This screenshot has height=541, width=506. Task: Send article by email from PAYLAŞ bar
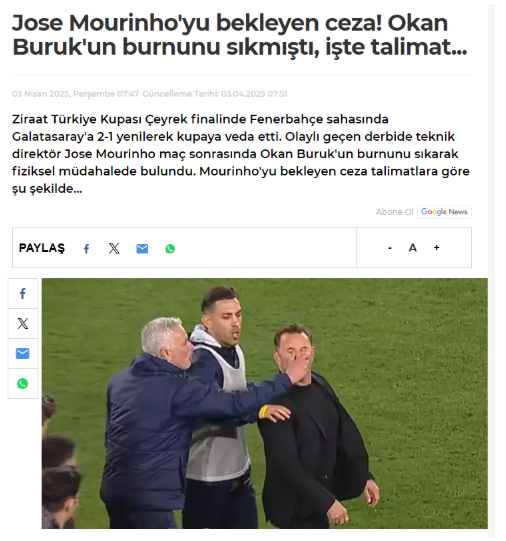[142, 248]
